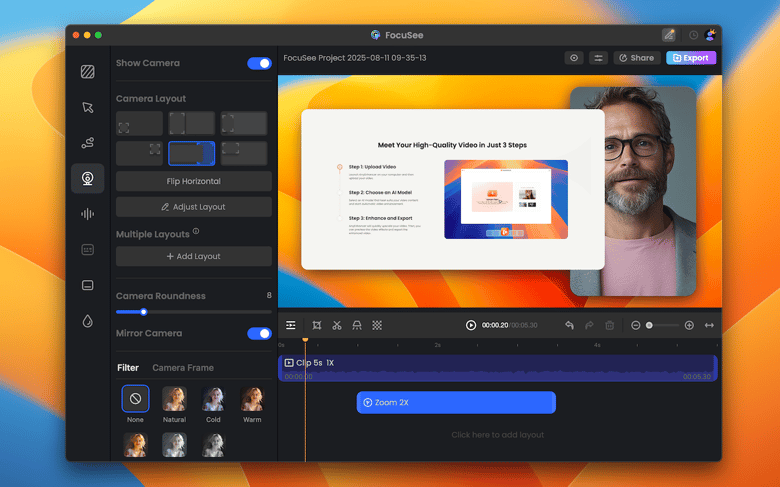The width and height of the screenshot is (780, 487).
Task: Click here to add layout in timeline
Action: click(497, 435)
